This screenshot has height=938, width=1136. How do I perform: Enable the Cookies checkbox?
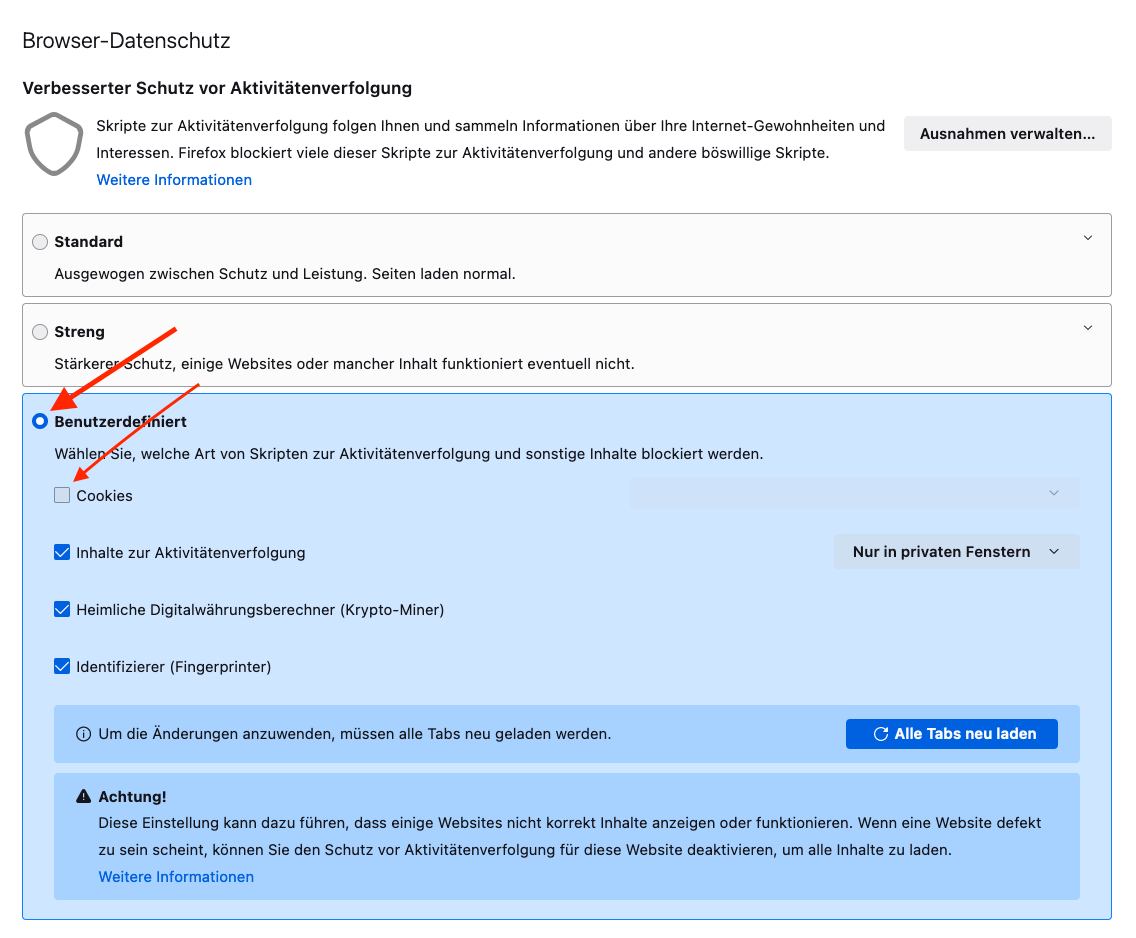coord(62,495)
